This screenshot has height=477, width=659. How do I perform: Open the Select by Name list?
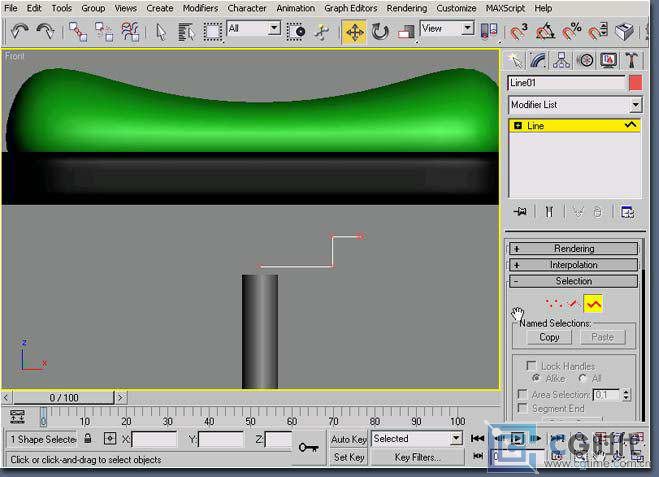186,32
